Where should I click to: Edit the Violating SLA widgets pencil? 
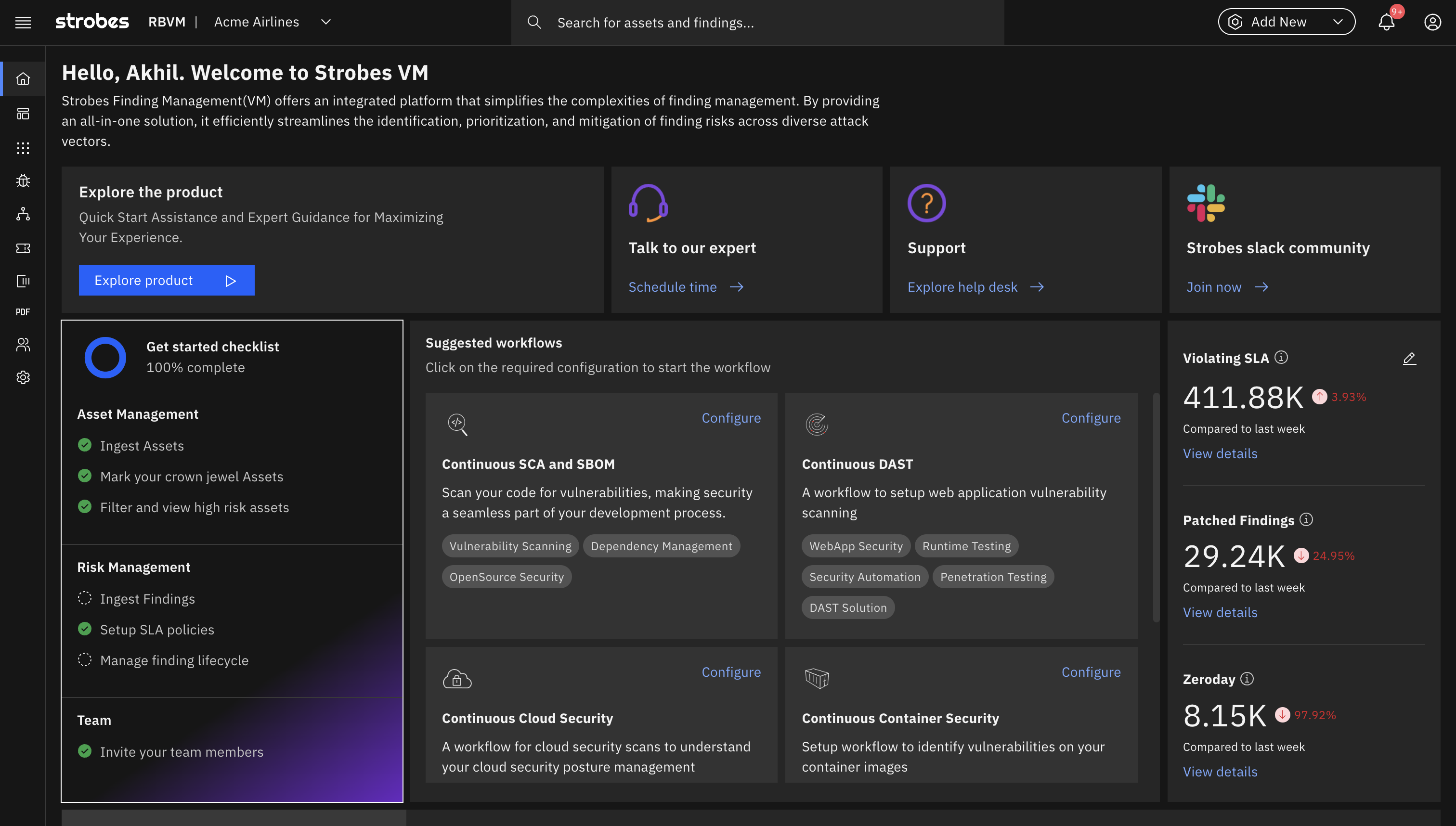(x=1409, y=359)
